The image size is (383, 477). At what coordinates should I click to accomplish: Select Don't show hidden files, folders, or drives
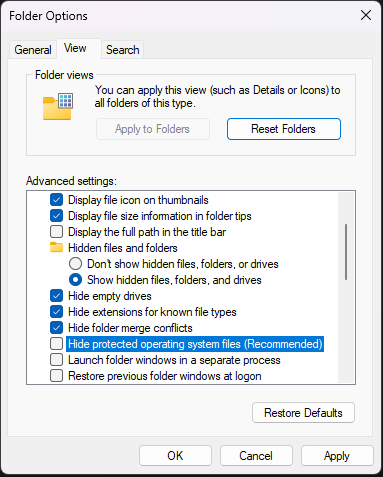click(x=75, y=264)
